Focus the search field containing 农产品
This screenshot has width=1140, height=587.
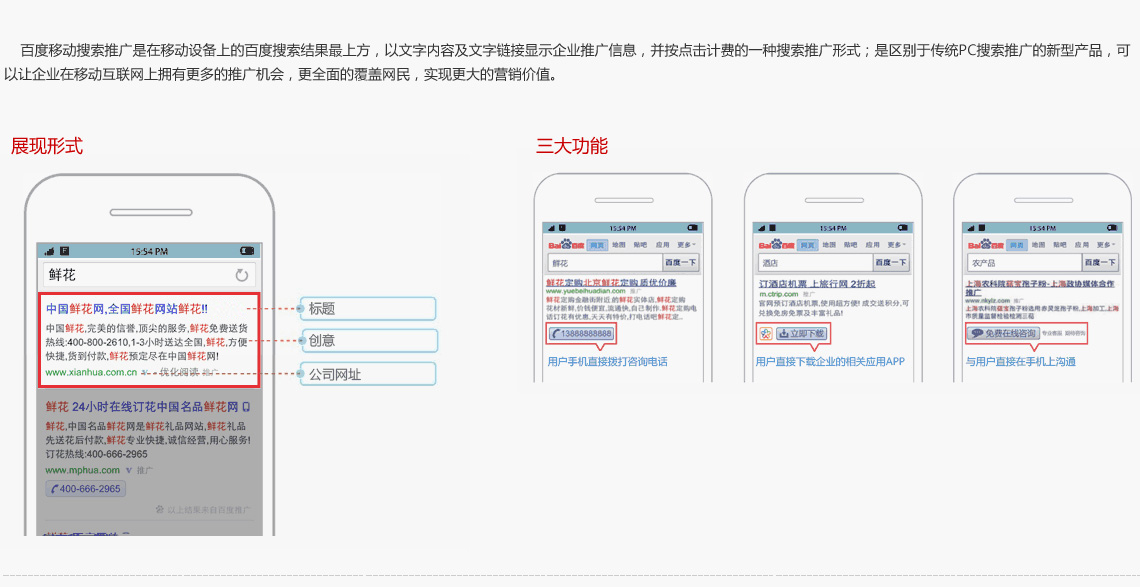click(1024, 263)
